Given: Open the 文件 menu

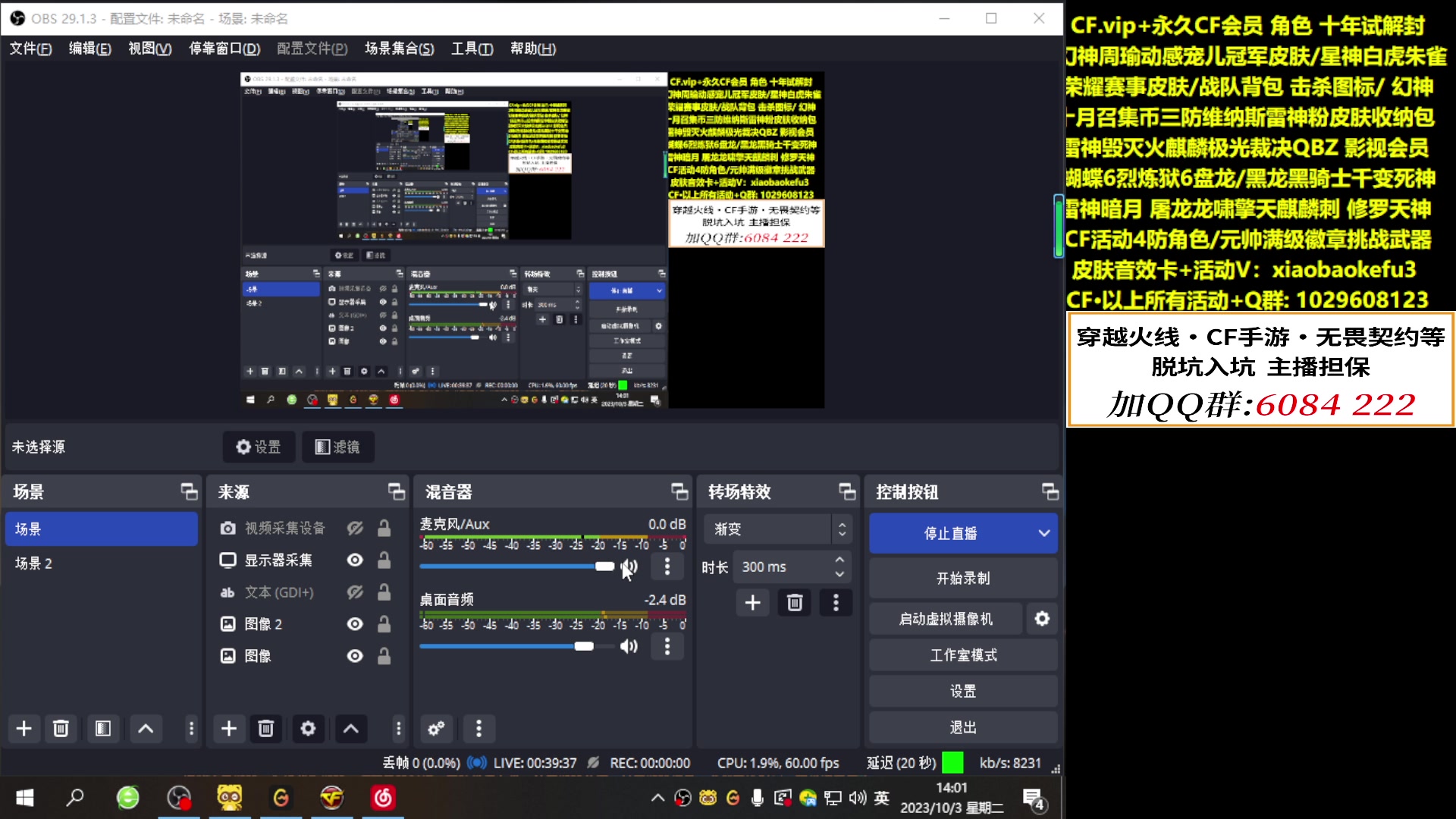Looking at the screenshot, I should (30, 49).
